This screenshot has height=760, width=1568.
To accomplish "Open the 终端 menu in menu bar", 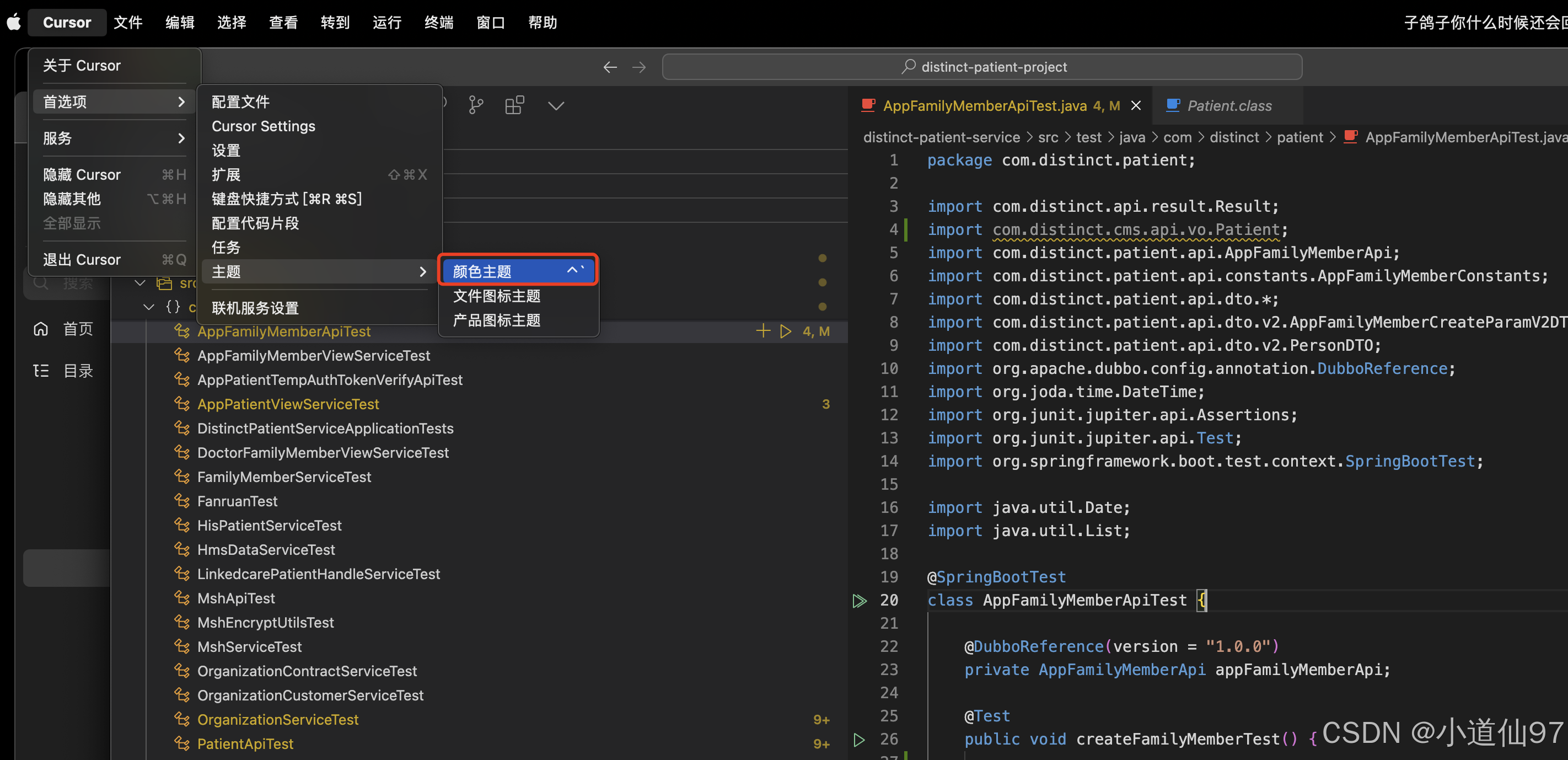I will pos(438,23).
